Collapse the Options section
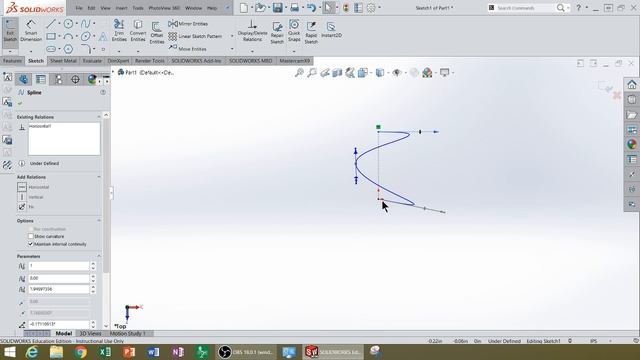 [99, 221]
